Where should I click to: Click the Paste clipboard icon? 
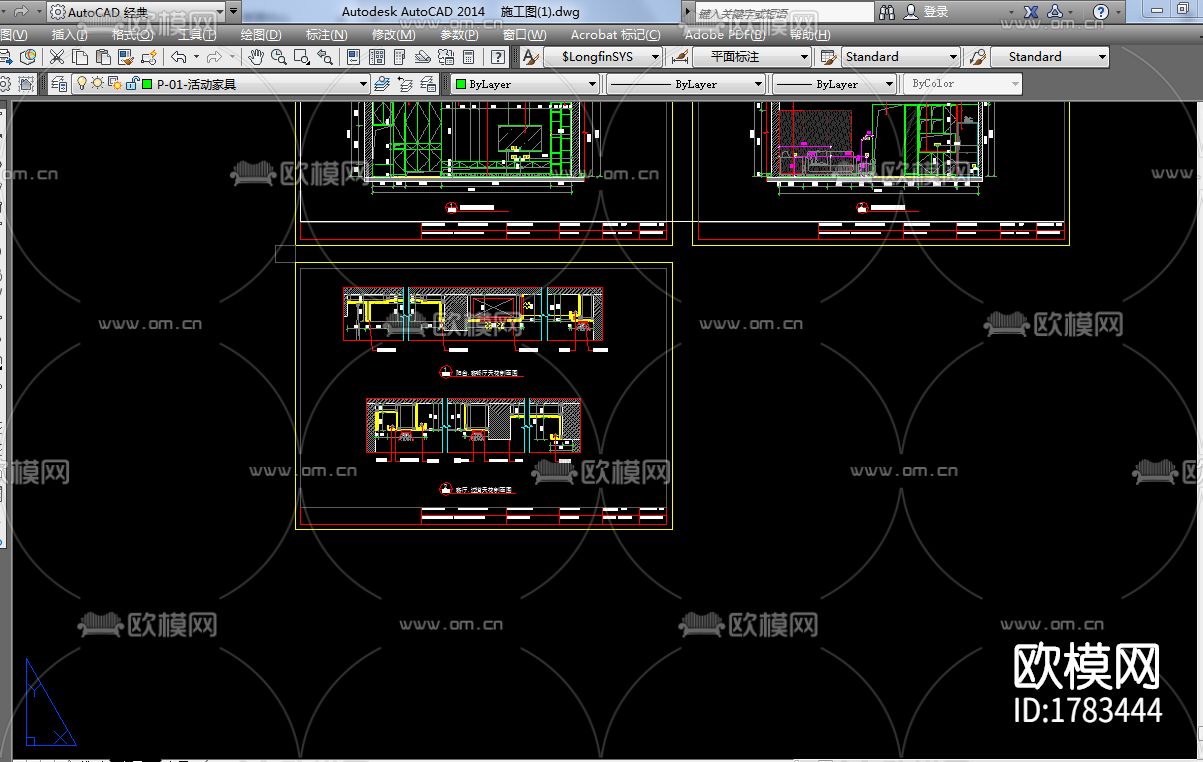click(103, 57)
